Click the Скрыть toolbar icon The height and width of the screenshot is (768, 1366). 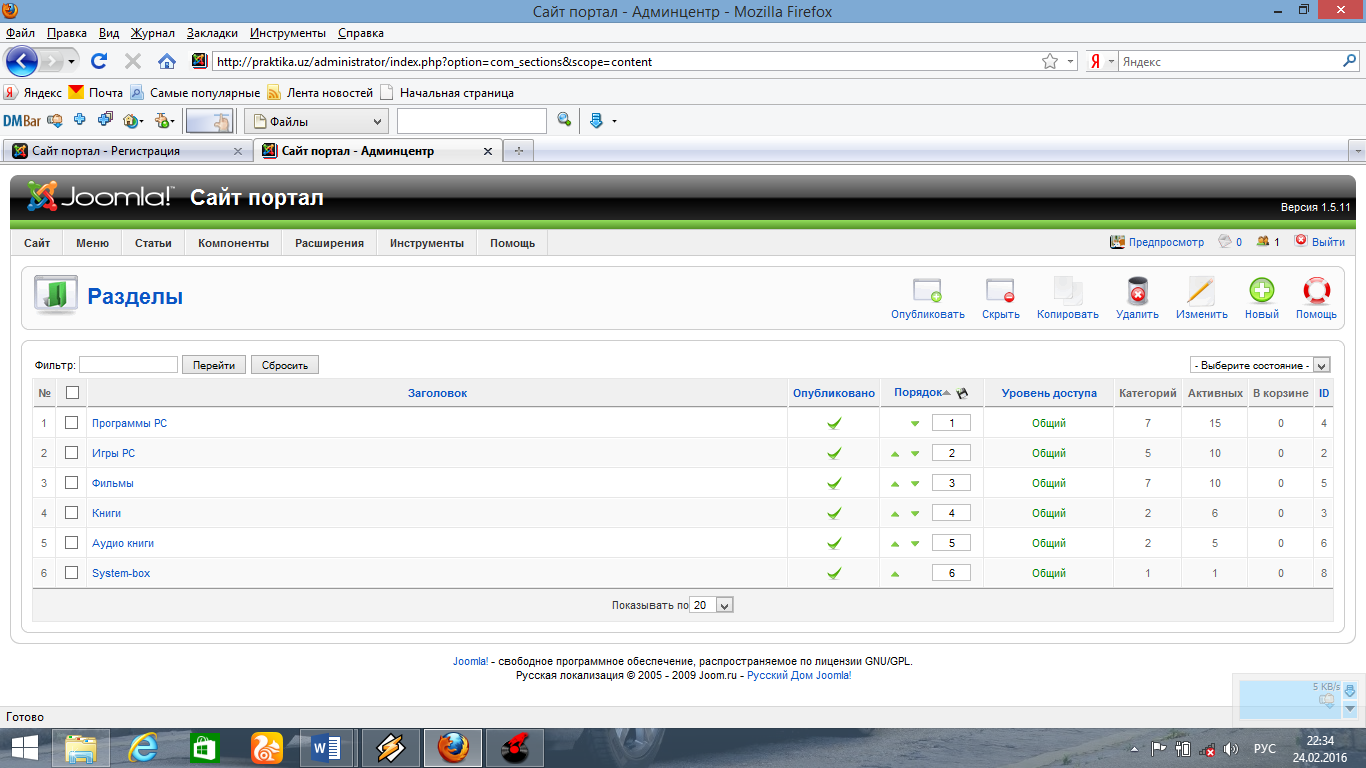click(1000, 291)
